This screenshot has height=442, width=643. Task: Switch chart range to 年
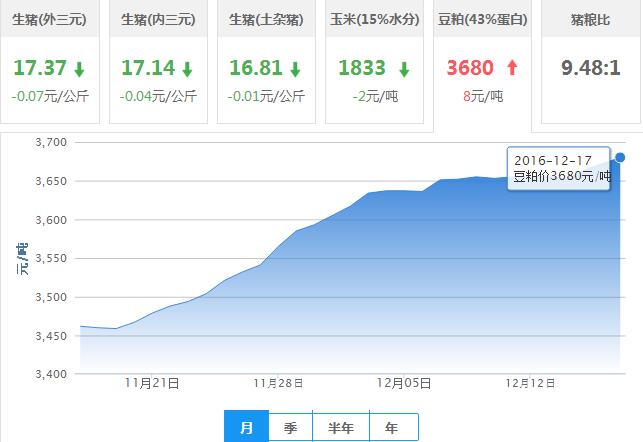point(394,428)
